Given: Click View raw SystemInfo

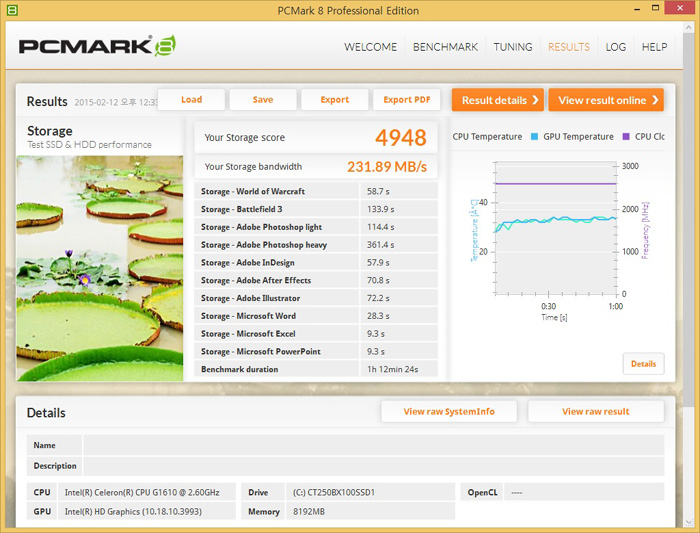Looking at the screenshot, I should click(449, 412).
